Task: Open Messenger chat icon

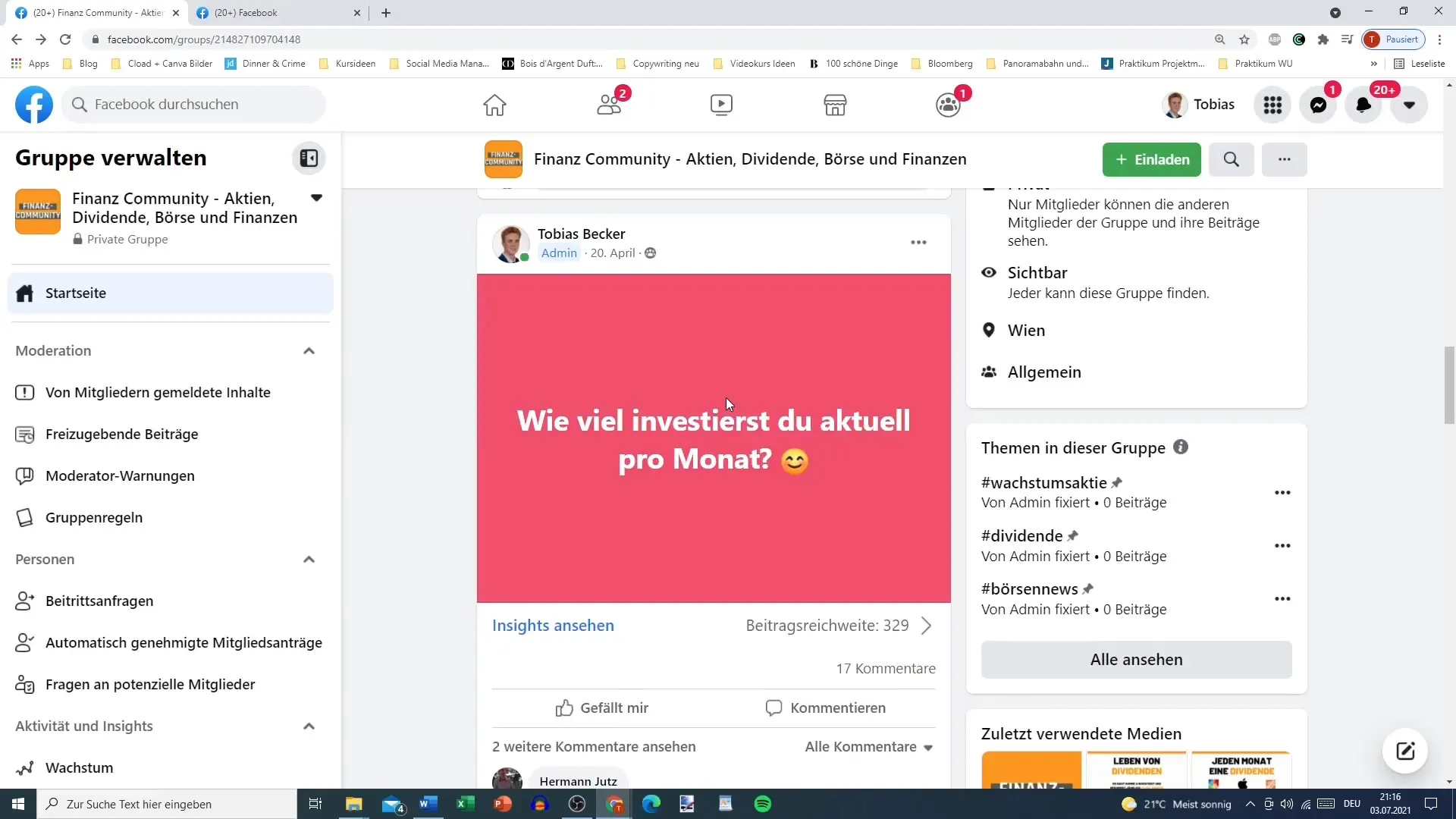Action: 1318,105
